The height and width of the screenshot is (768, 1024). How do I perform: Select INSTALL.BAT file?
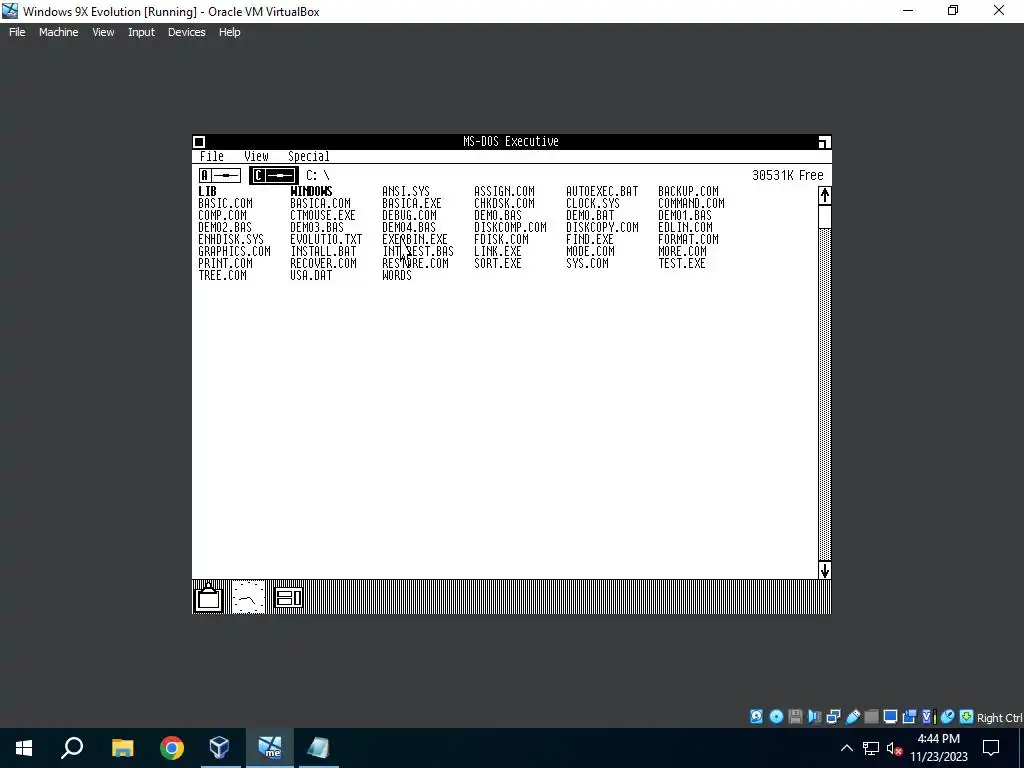point(324,251)
